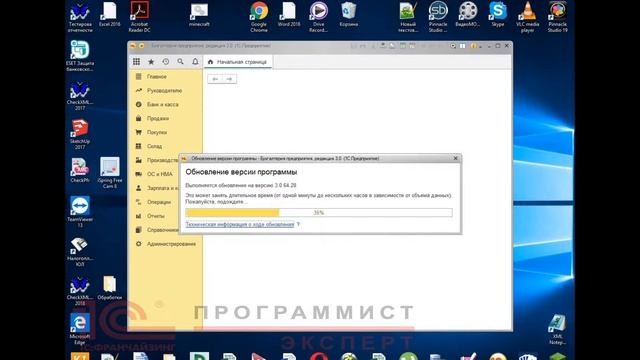Open Обработки folder on the desktop

click(110, 288)
